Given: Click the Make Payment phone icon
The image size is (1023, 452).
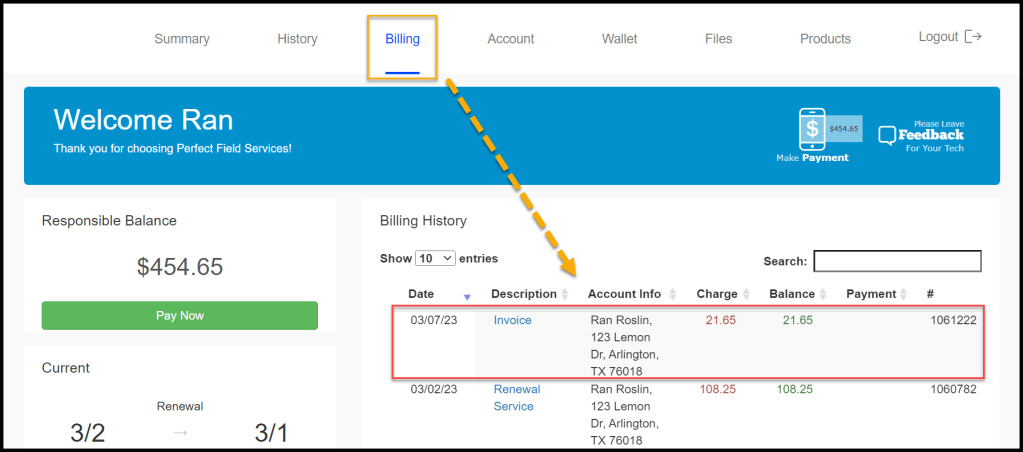Looking at the screenshot, I should click(x=812, y=130).
